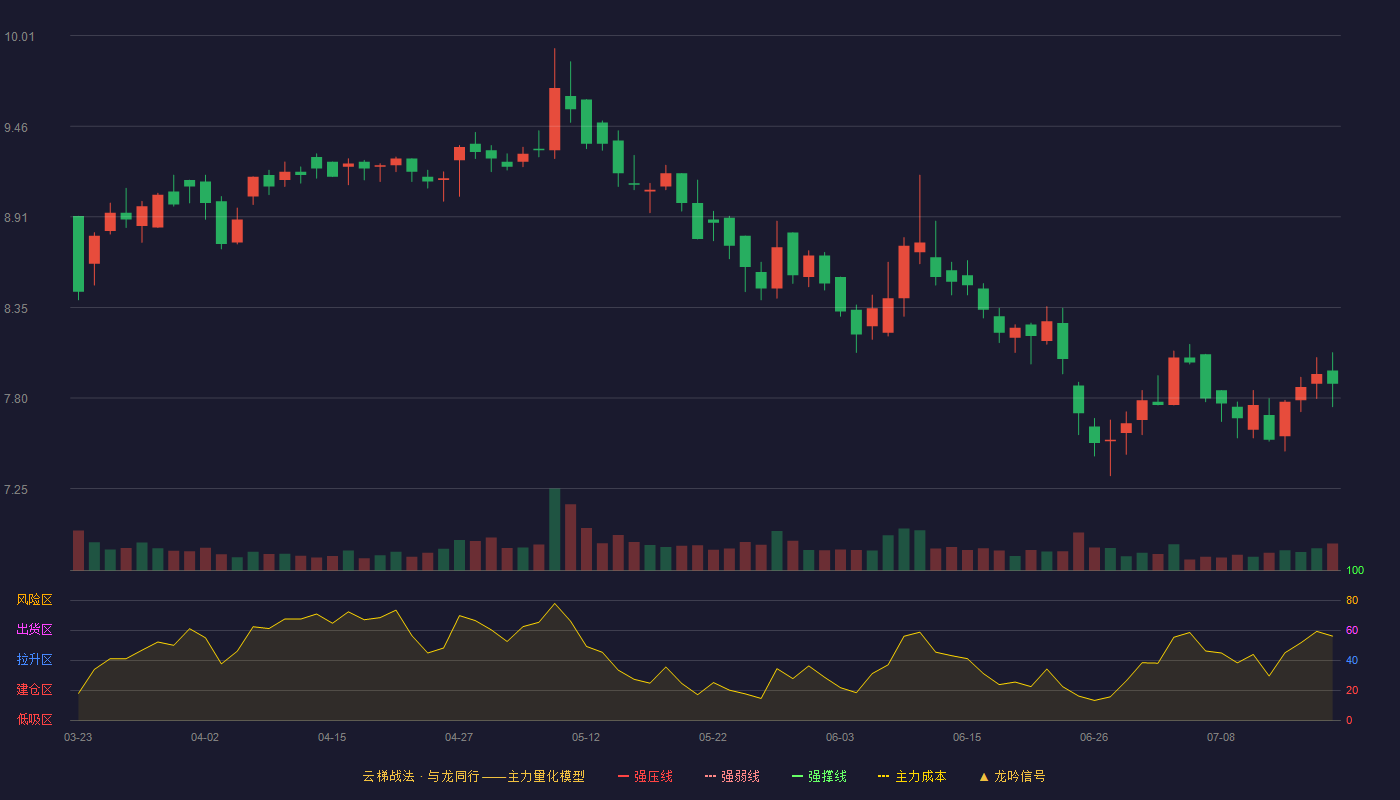Viewport: 1400px width, 800px height.
Task: Click the 8.35 price axis label
Action: [x=16, y=309]
